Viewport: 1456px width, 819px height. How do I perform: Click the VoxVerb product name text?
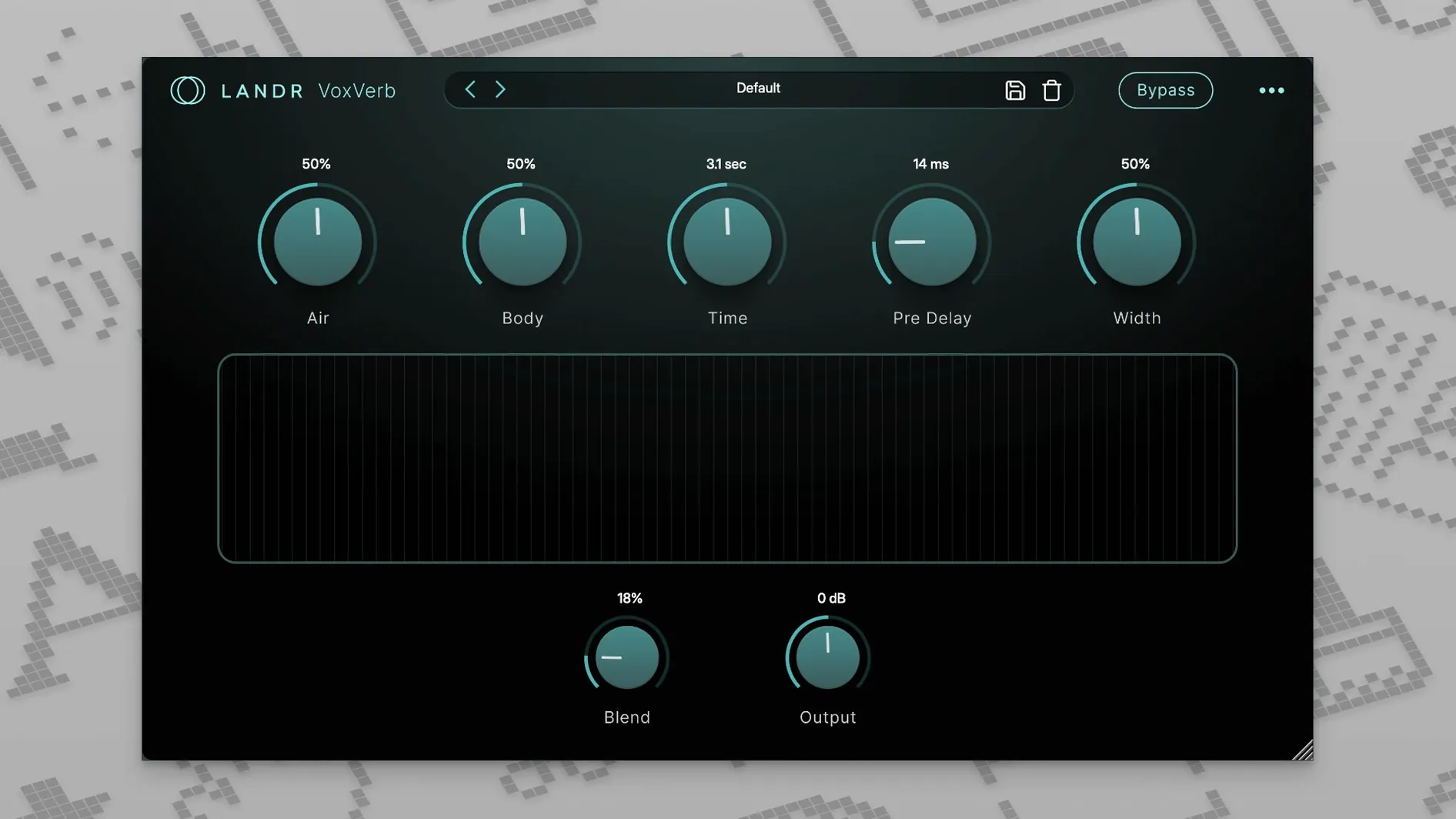coord(357,91)
